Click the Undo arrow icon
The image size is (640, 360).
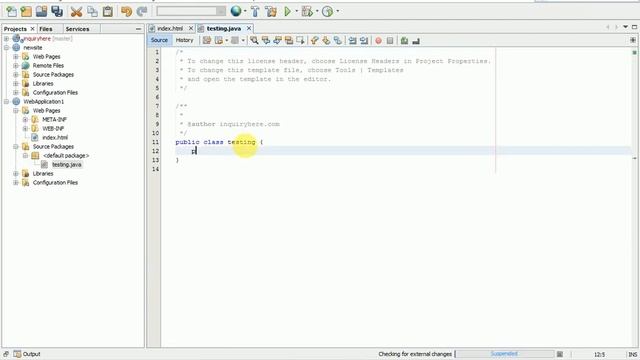tap(127, 11)
